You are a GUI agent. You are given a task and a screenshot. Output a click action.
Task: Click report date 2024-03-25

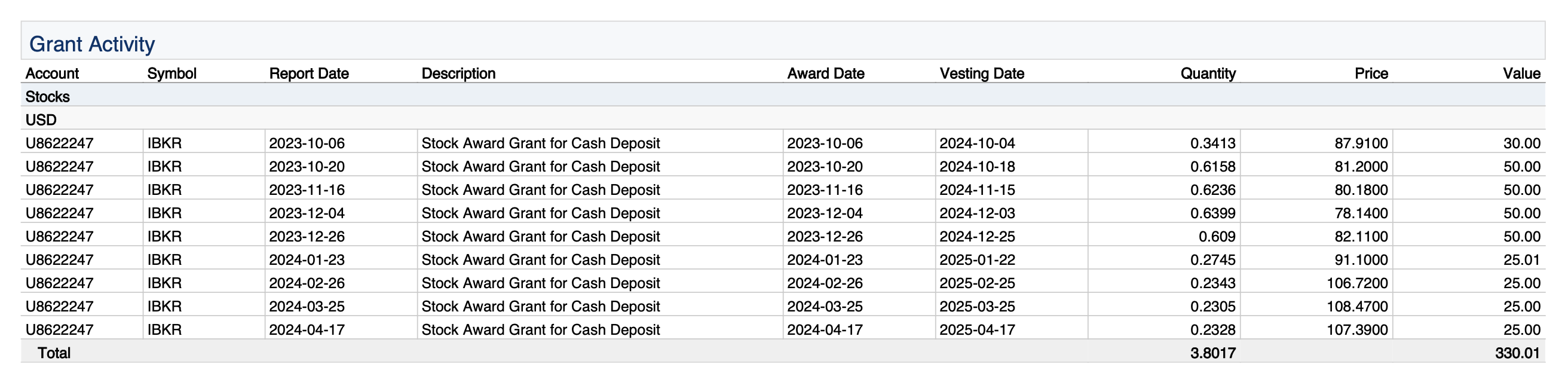307,307
